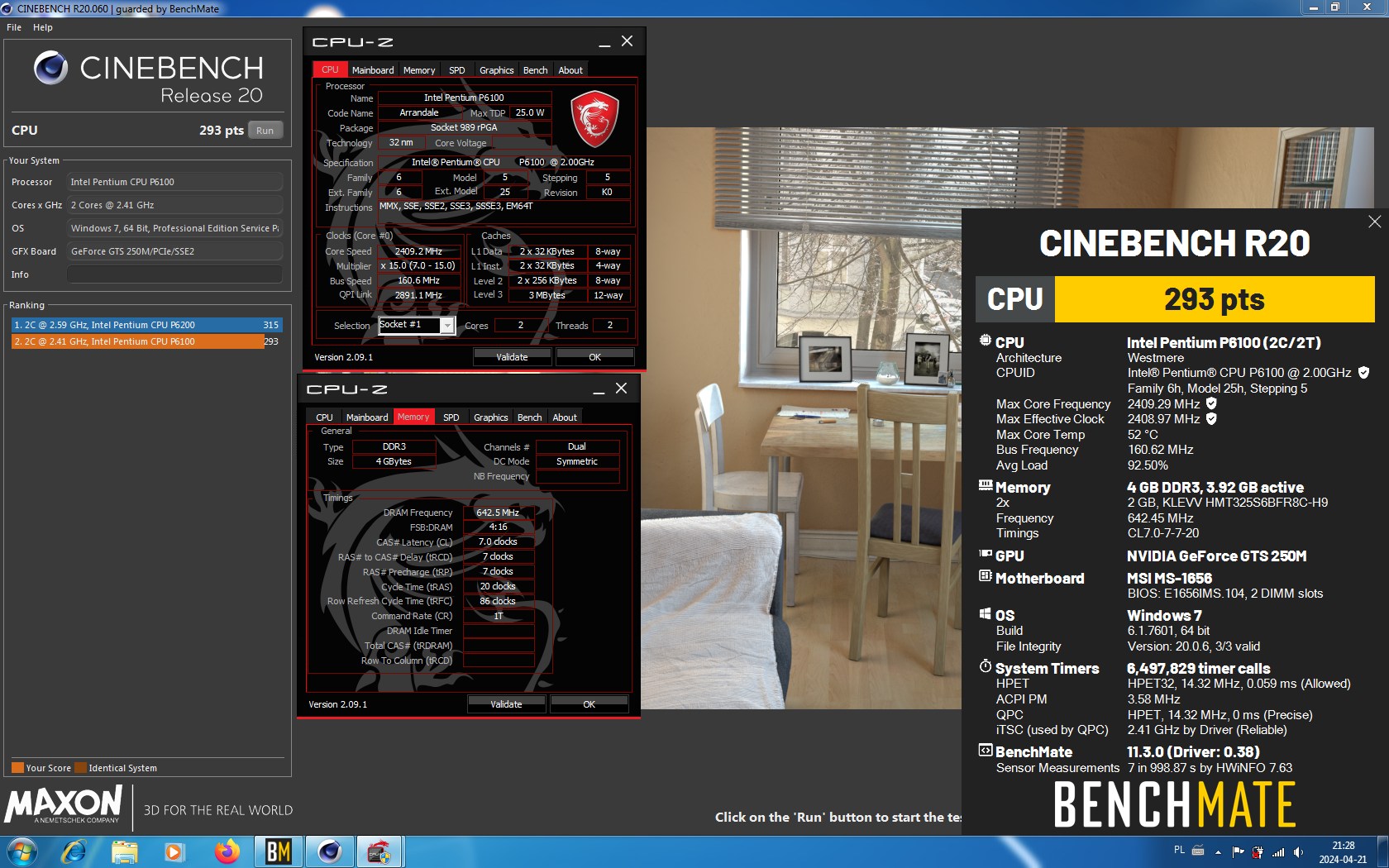Open Firefox from the taskbar
Image resolution: width=1389 pixels, height=868 pixels.
click(227, 851)
